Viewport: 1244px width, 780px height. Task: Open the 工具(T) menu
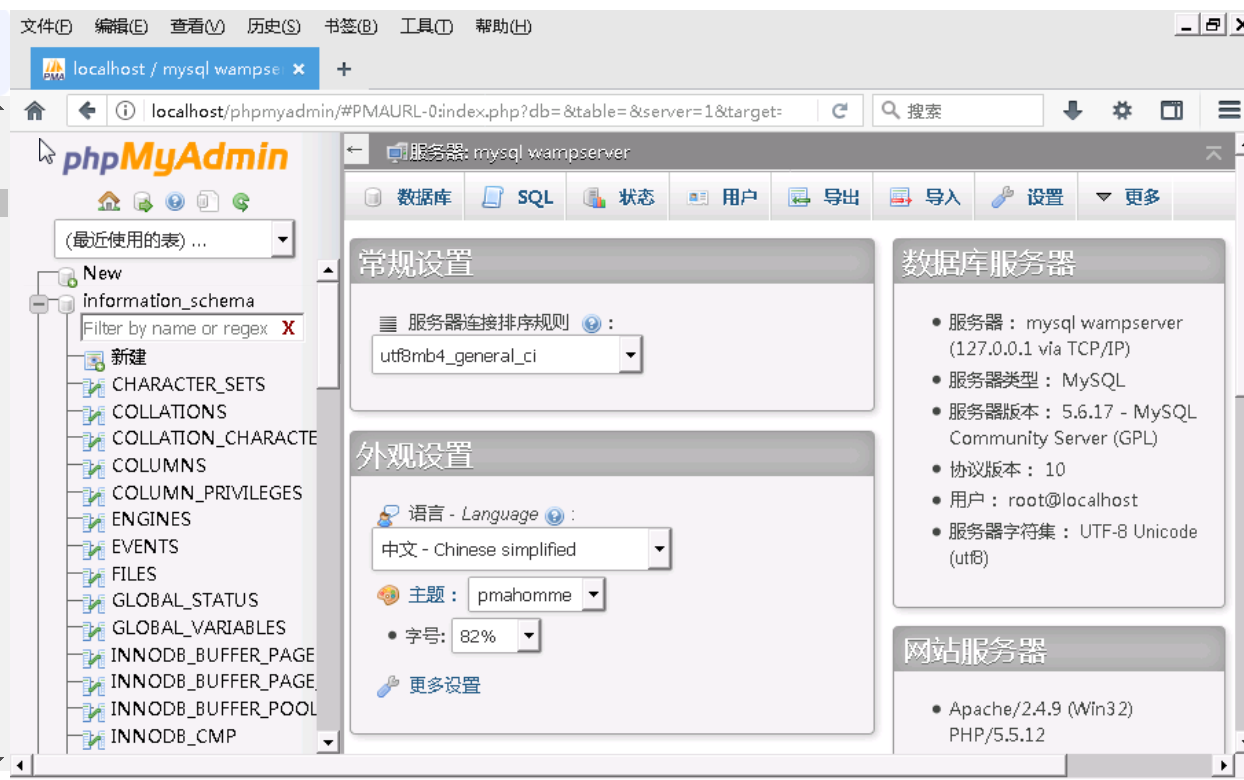pos(426,26)
